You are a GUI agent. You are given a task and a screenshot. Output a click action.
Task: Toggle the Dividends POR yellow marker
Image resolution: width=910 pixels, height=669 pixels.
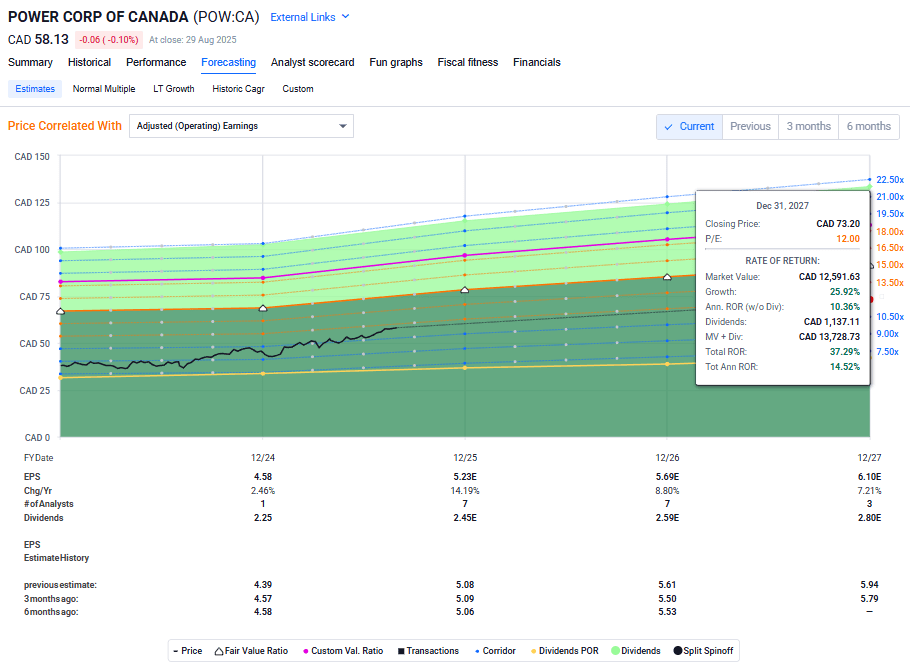click(533, 650)
